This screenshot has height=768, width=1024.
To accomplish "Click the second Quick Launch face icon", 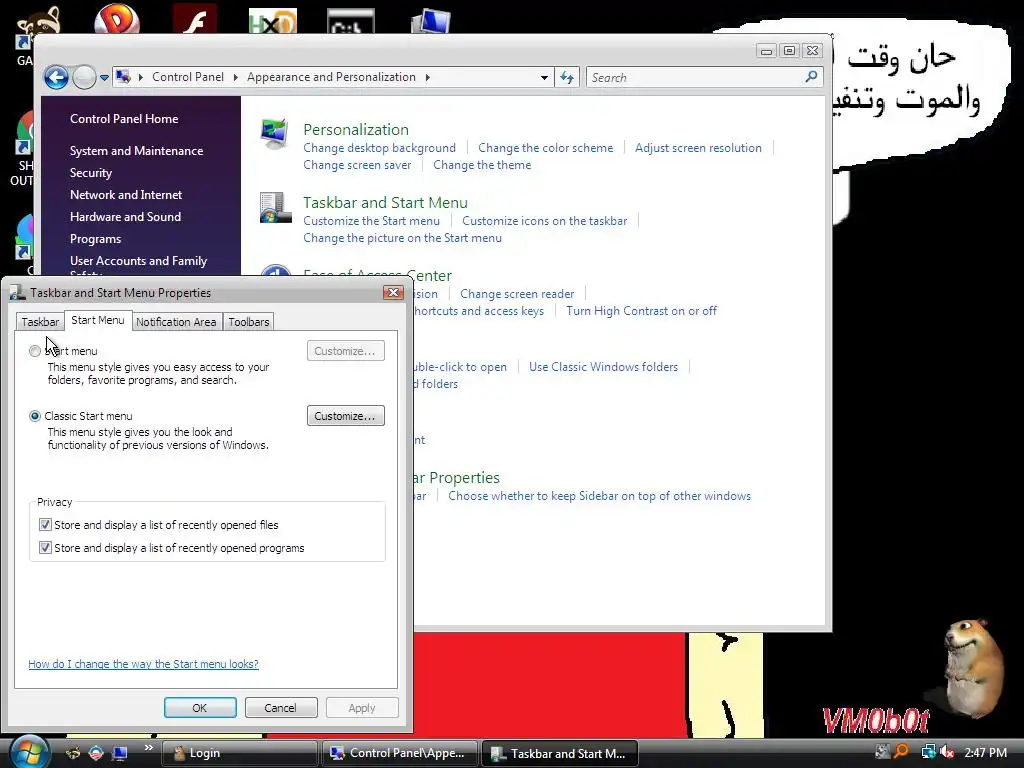I will (x=96, y=753).
